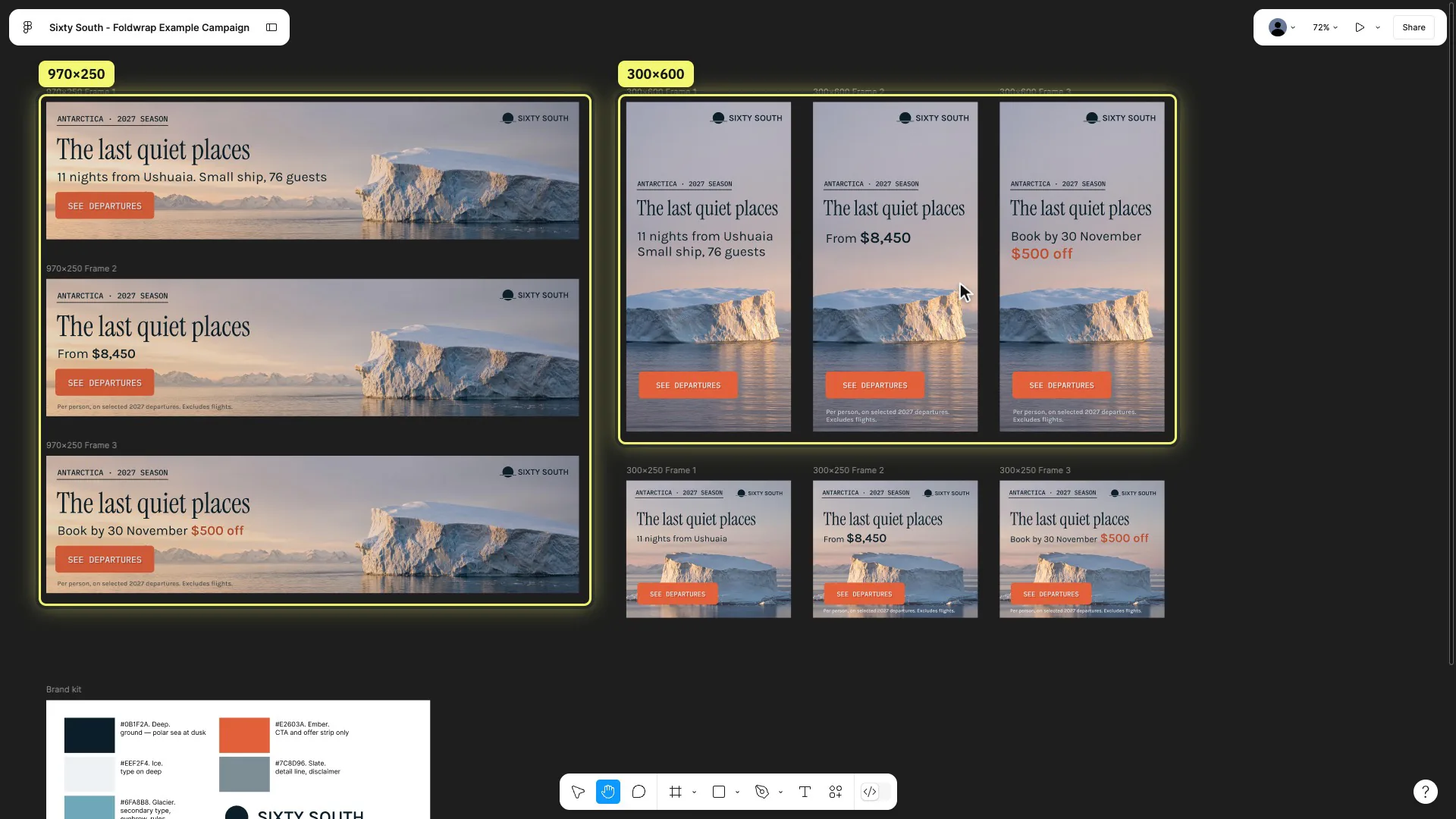The height and width of the screenshot is (819, 1456).
Task: Click the vertical scrollbar on the canvas edge
Action: pos(1451,334)
